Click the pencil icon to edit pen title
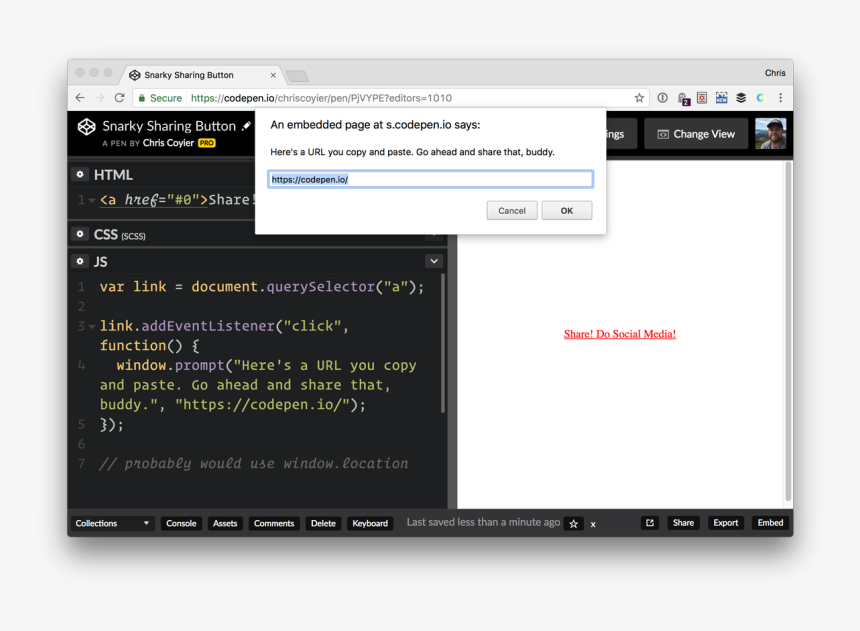Viewport: 860px width, 631px height. point(246,127)
